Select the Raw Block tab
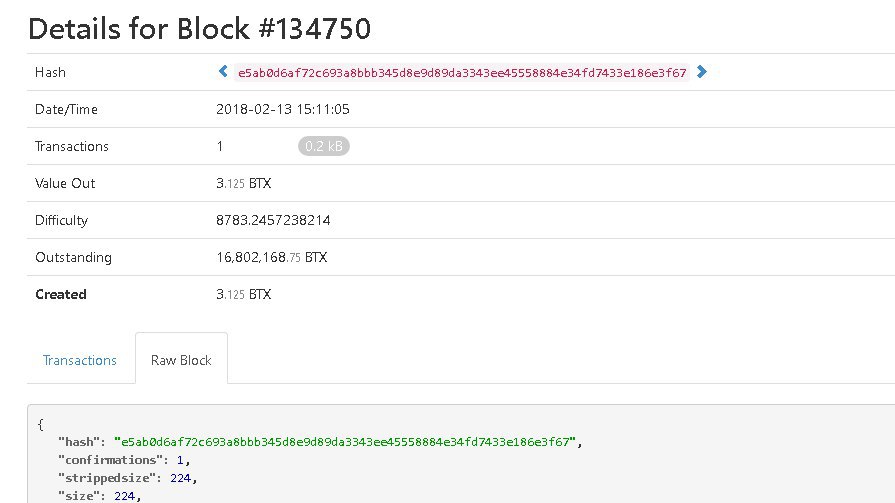Screen dimensions: 895x503 [181, 360]
